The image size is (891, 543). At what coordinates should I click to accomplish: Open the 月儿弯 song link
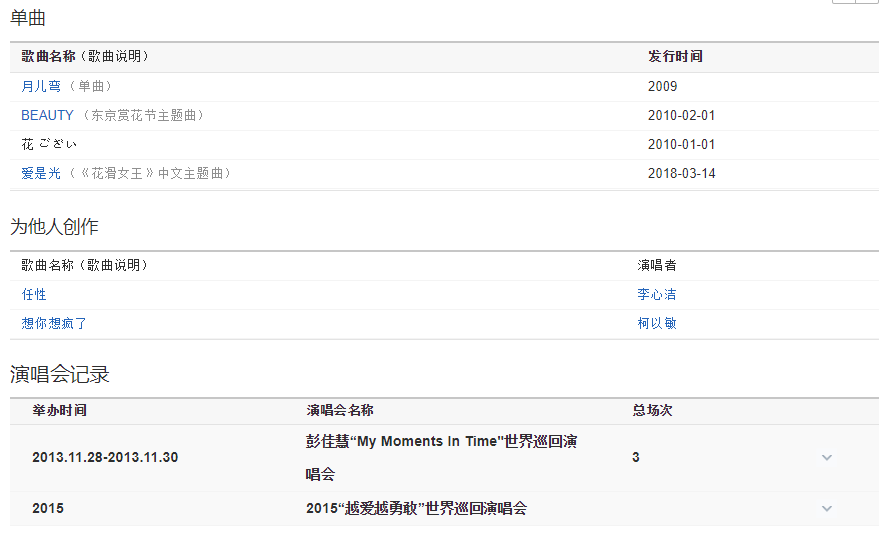[x=41, y=87]
